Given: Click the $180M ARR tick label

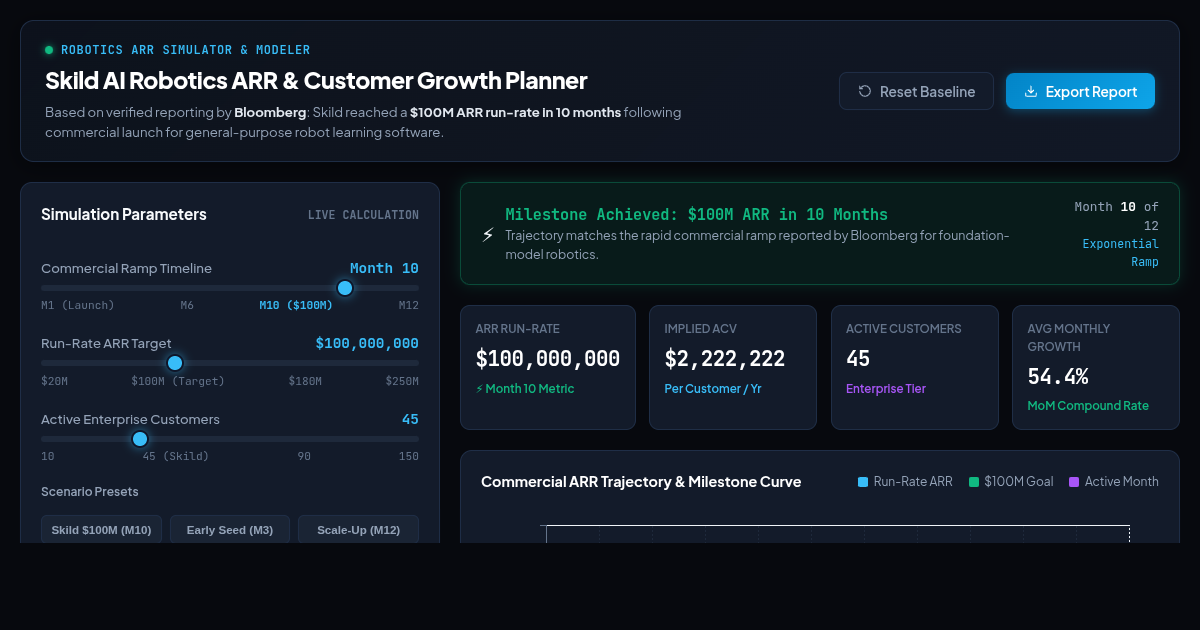Looking at the screenshot, I should coord(305,381).
